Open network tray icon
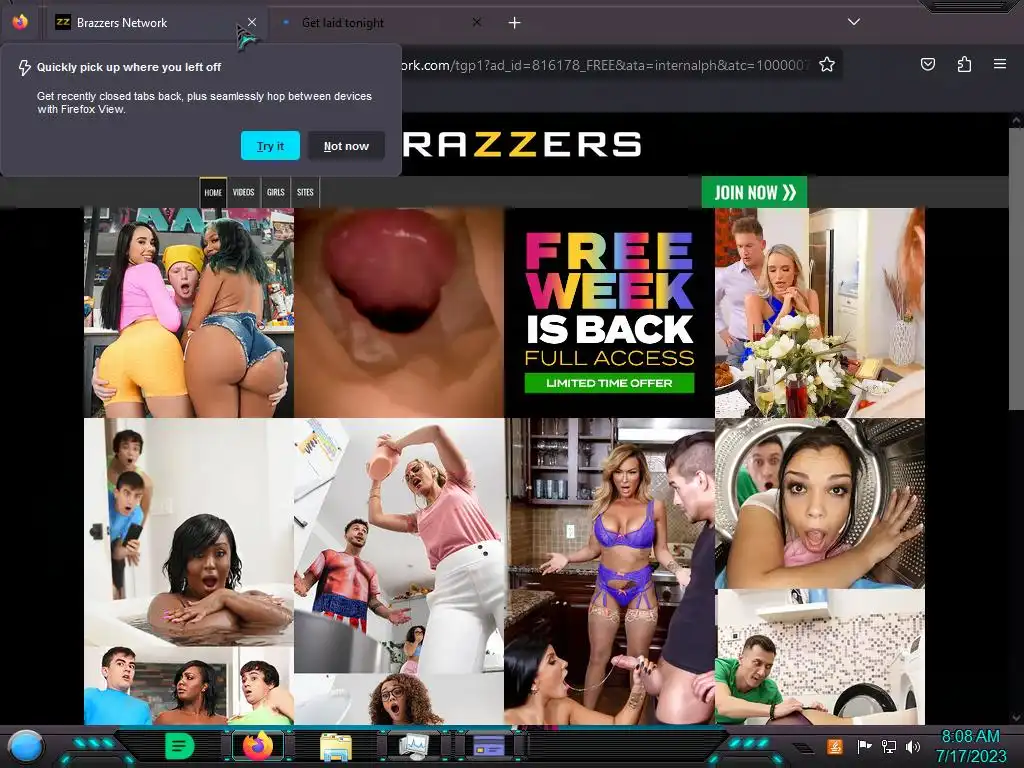The image size is (1024, 768). coord(889,746)
